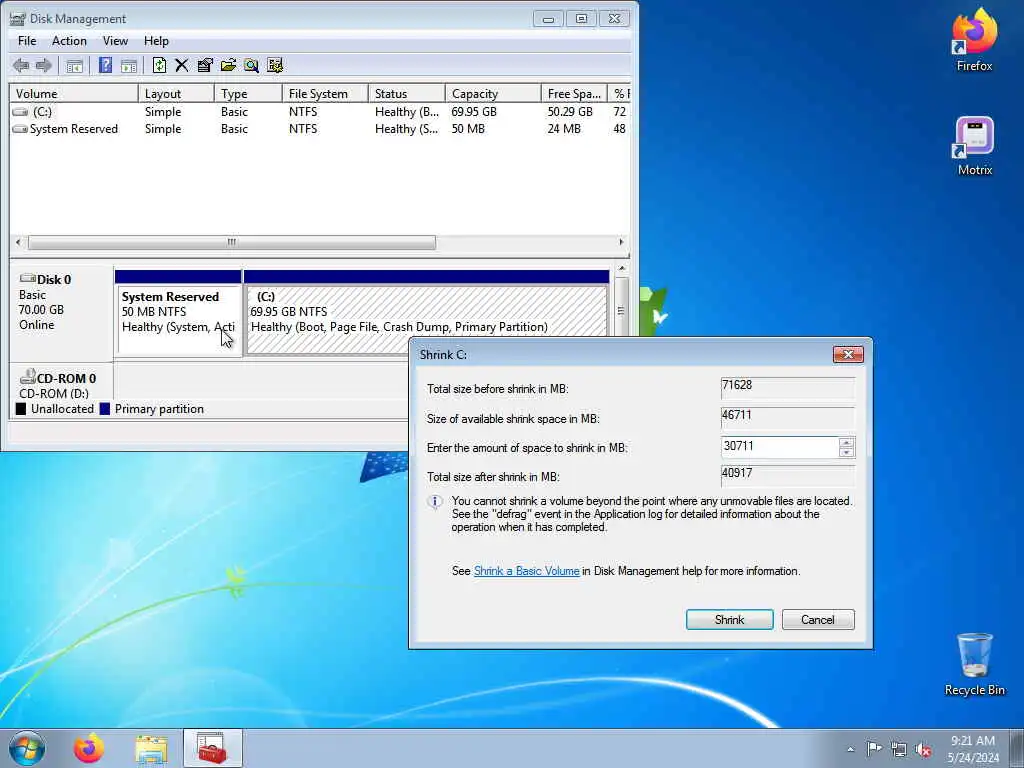Click the Action Center flag tray icon

tap(873, 748)
